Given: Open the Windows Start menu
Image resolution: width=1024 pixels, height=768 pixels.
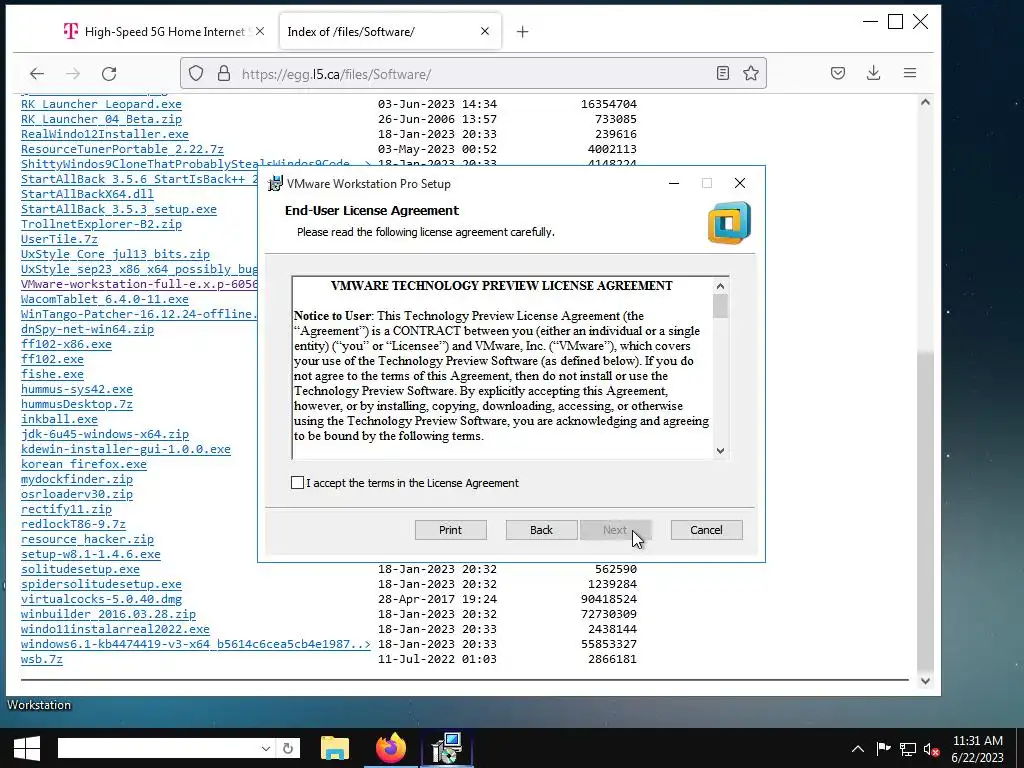Looking at the screenshot, I should [x=27, y=748].
